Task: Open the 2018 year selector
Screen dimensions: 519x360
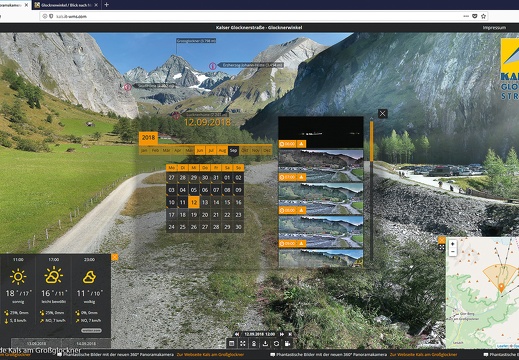Action: (x=148, y=138)
